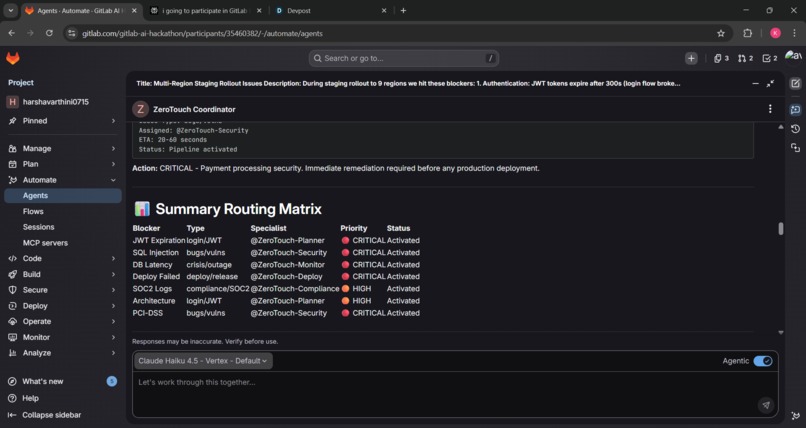Click the Search or go to field
806x428 pixels.
tap(404, 59)
